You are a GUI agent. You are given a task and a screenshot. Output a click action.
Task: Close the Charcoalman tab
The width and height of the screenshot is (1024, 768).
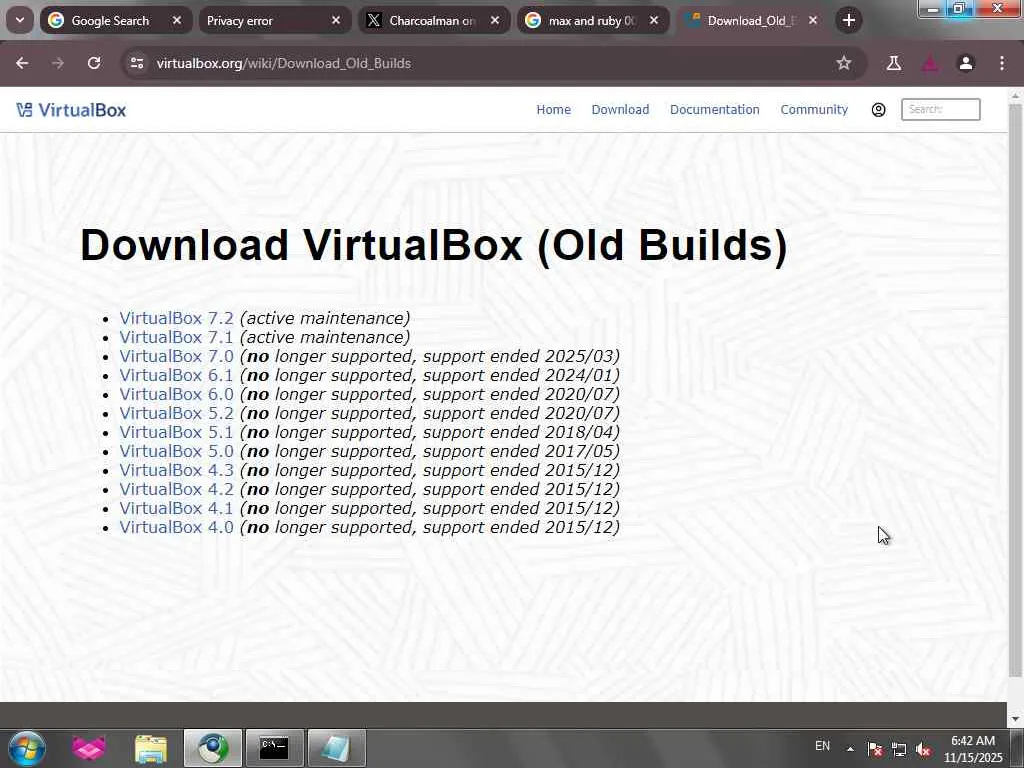(x=495, y=20)
